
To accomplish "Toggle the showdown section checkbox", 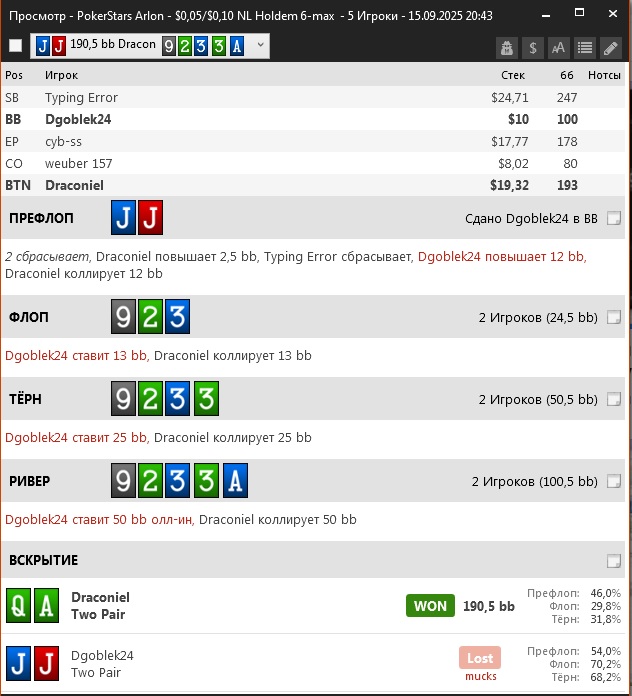I will coord(614,561).
